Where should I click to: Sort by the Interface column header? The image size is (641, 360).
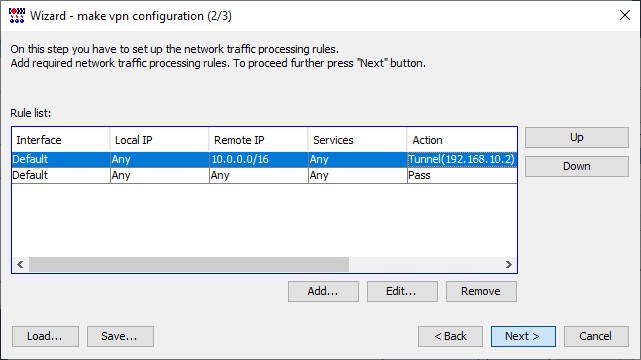coord(61,140)
